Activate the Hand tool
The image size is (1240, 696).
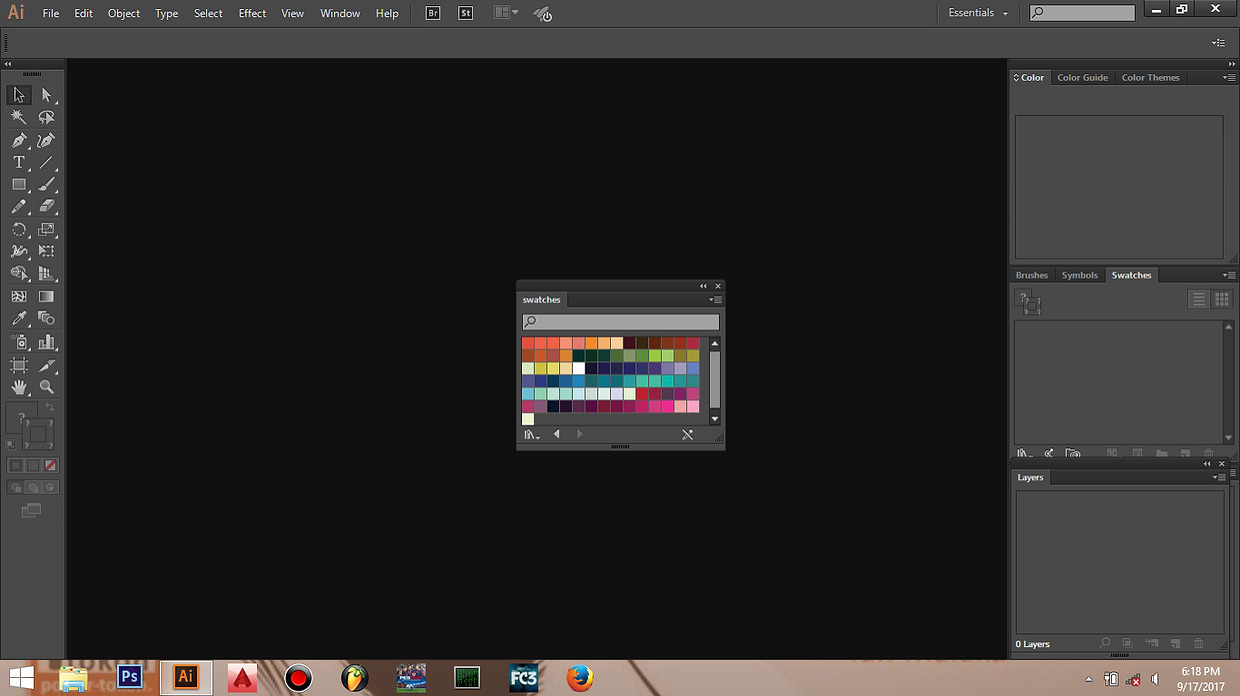click(19, 387)
